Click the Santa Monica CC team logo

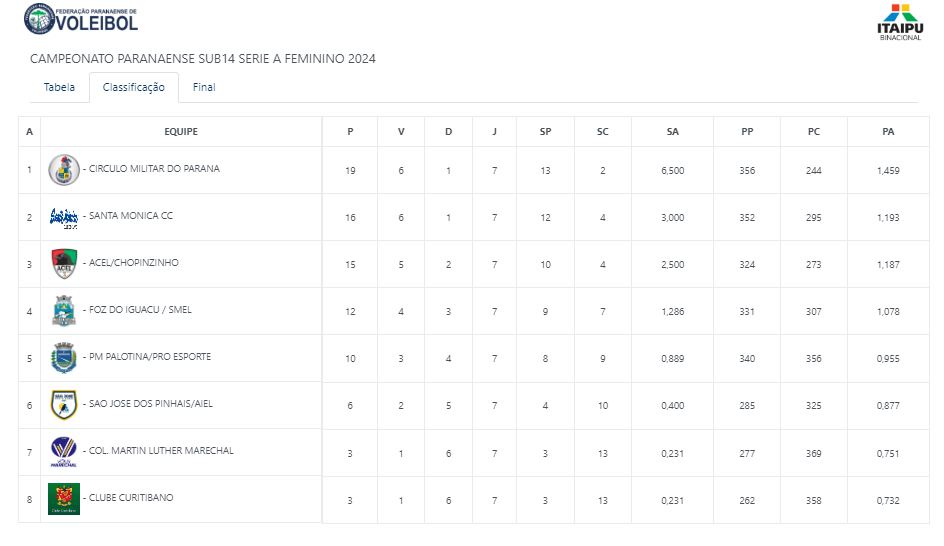(64, 217)
